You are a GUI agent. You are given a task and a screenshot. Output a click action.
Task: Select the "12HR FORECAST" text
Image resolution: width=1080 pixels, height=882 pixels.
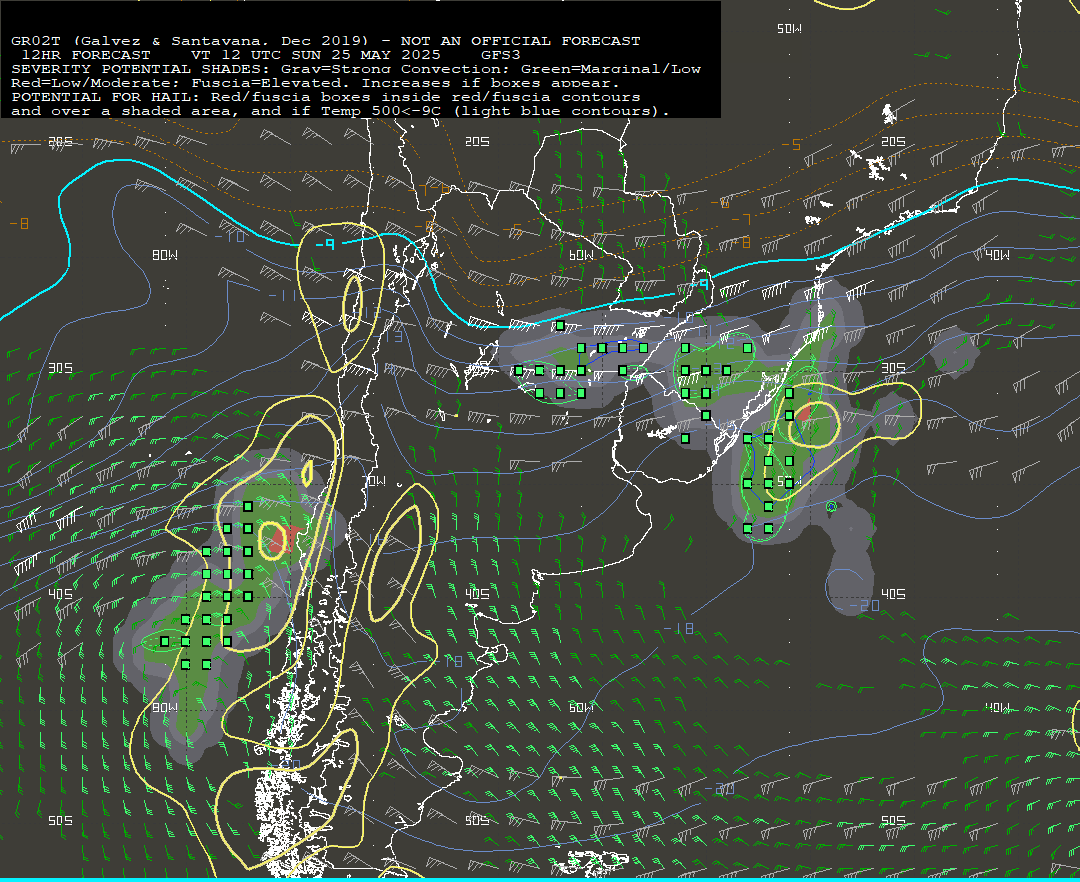click(x=86, y=55)
